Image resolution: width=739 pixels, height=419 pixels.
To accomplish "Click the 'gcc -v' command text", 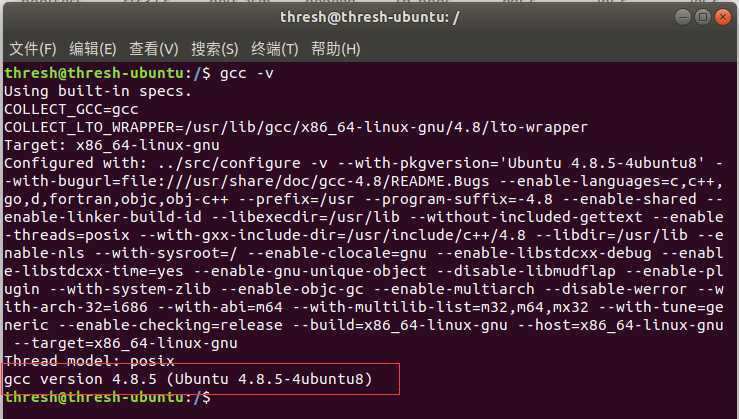I will pos(246,74).
